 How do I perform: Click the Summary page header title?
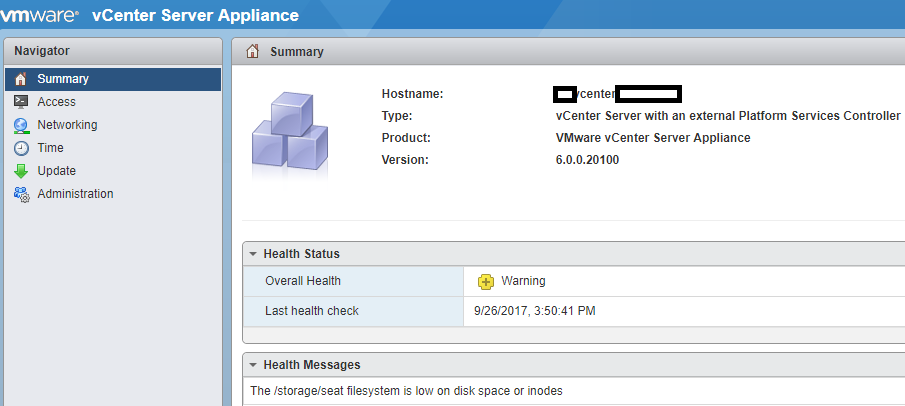tap(297, 52)
